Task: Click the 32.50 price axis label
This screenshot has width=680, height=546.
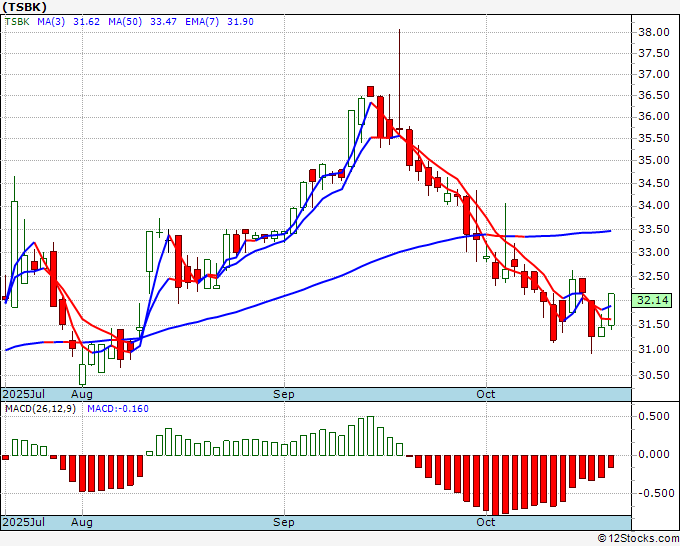Action: [x=654, y=276]
